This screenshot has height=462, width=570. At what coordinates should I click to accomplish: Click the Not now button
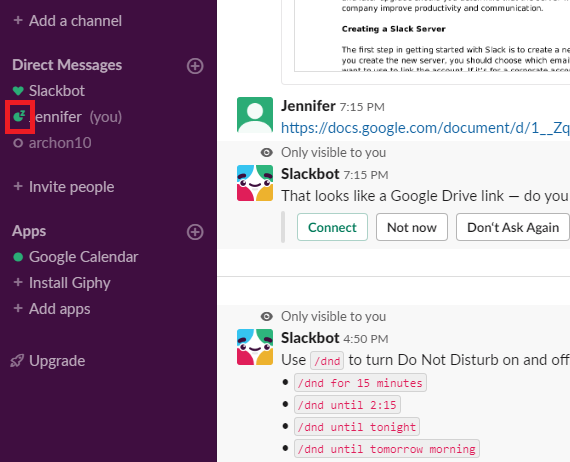(412, 228)
